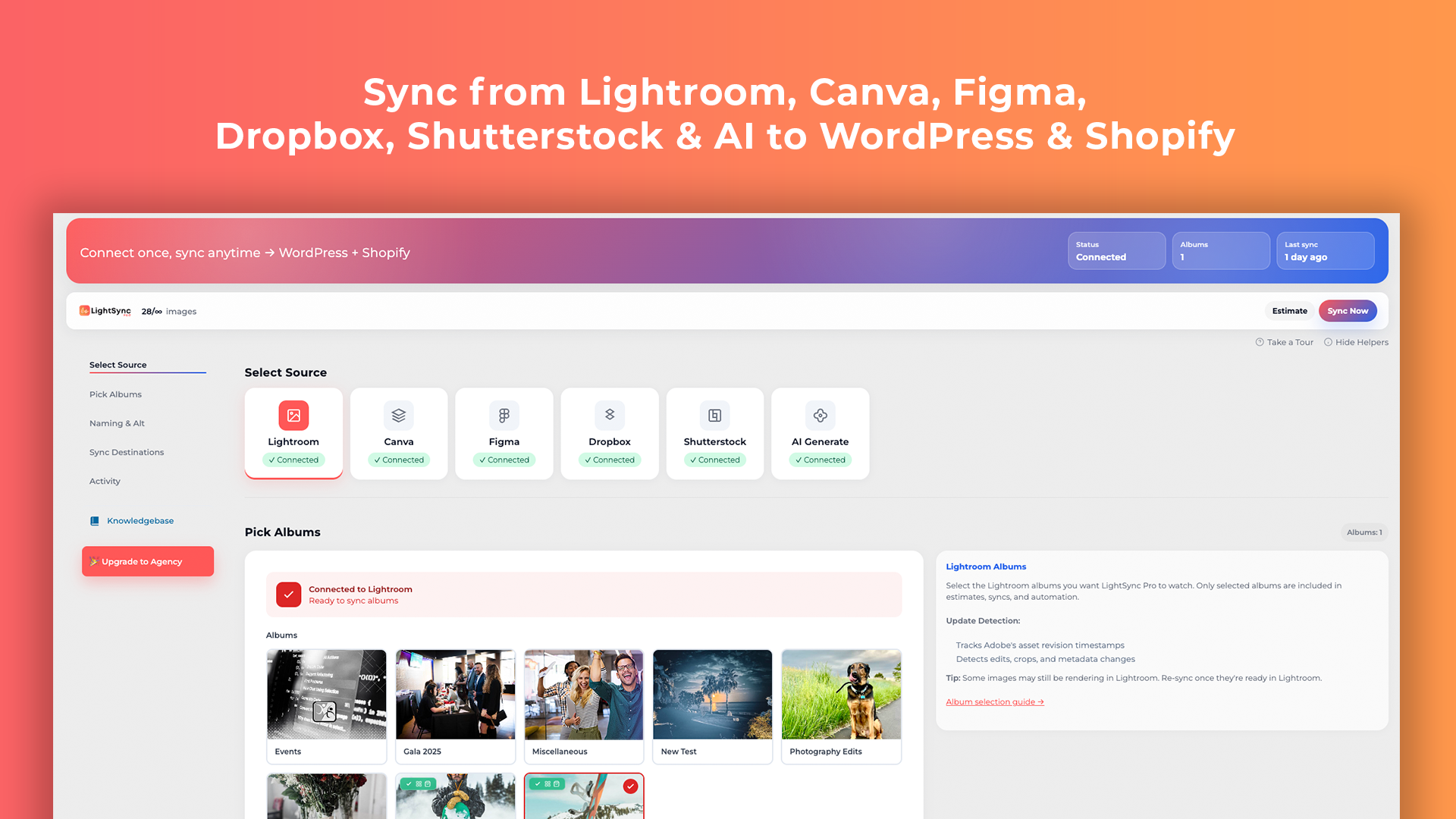This screenshot has height=819, width=1456.
Task: Open the Knowledgebase link
Action: click(140, 521)
